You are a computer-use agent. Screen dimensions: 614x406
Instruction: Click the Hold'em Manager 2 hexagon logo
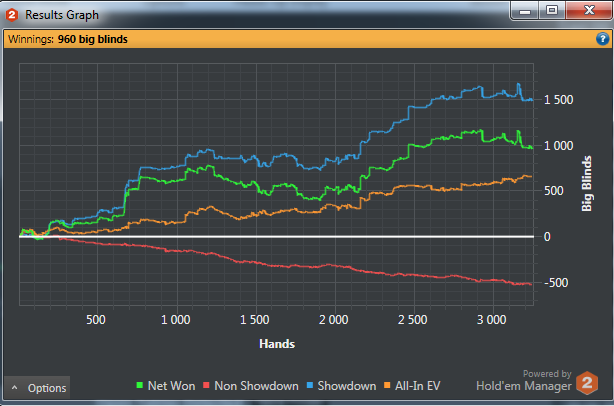(x=587, y=383)
